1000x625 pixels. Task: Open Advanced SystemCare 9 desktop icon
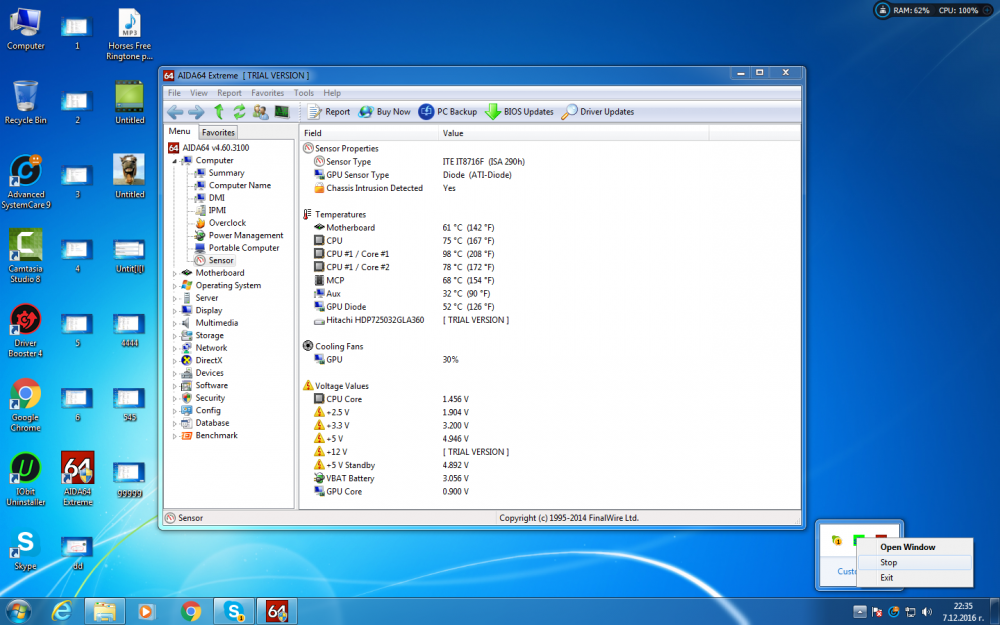coord(26,182)
